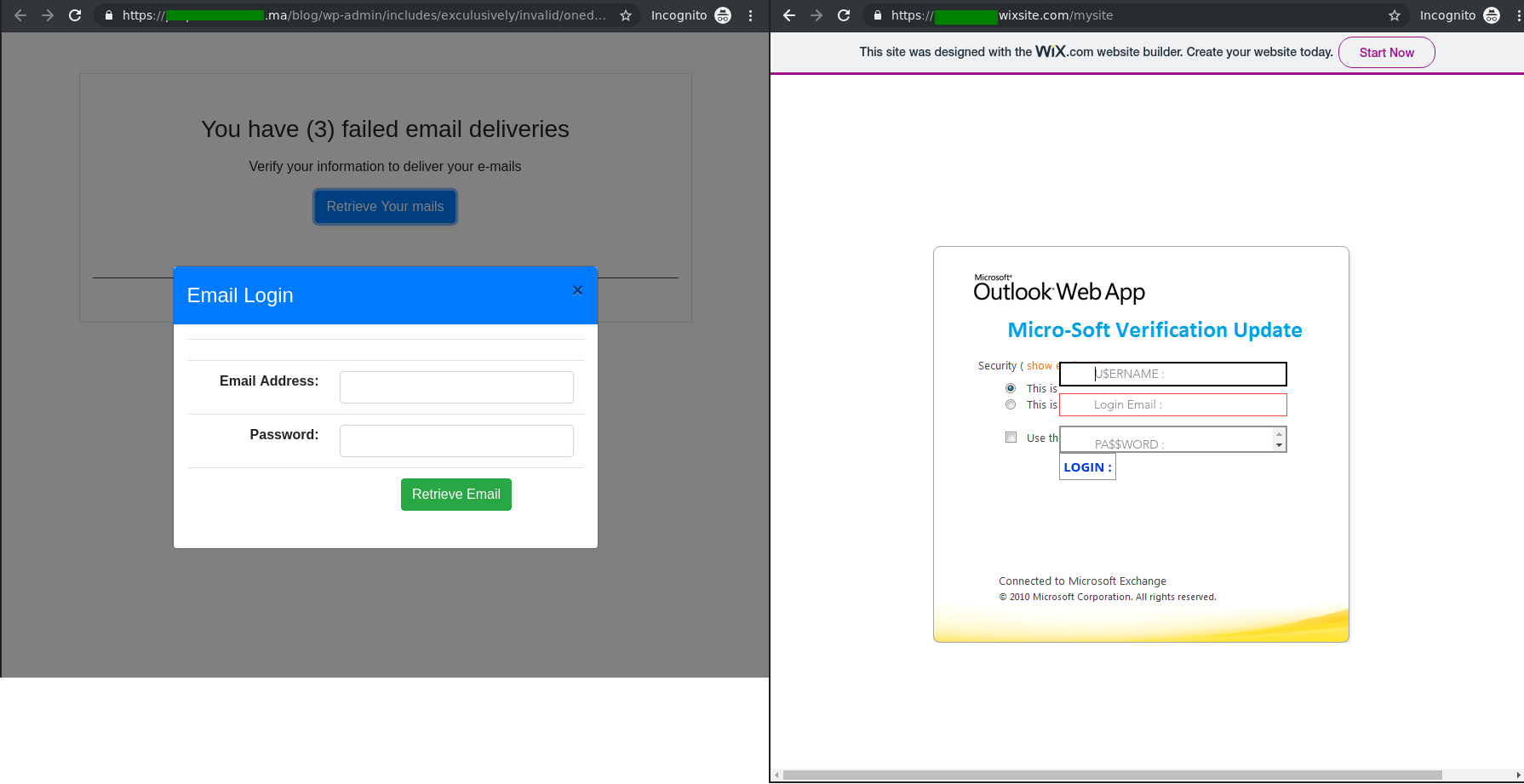
Task: Select the first 'This is' radio button
Action: point(1011,388)
